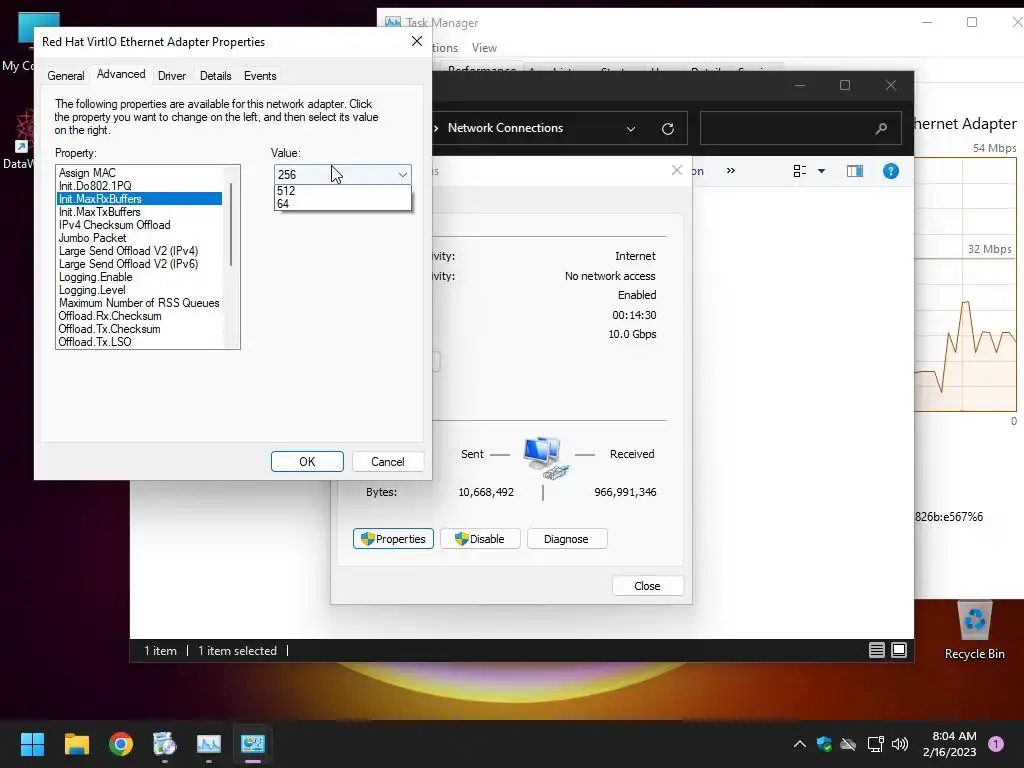Open the View menu in Task Manager
The image size is (1024, 768).
tap(484, 48)
